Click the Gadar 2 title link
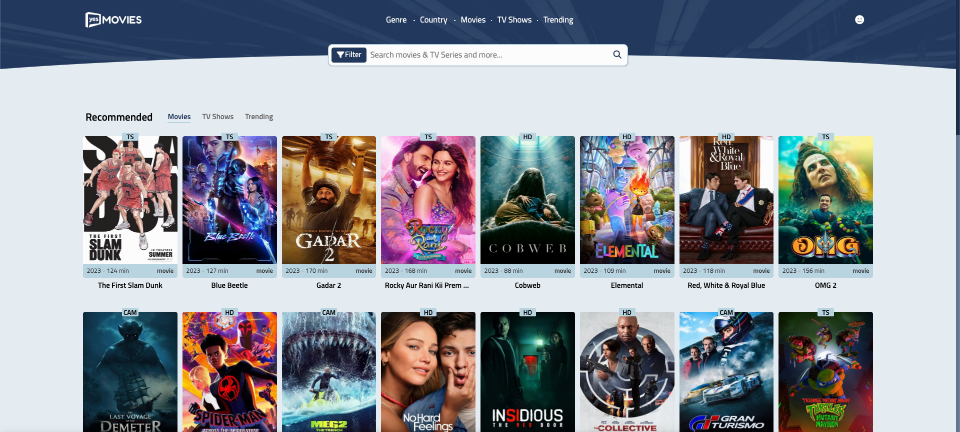 [329, 285]
